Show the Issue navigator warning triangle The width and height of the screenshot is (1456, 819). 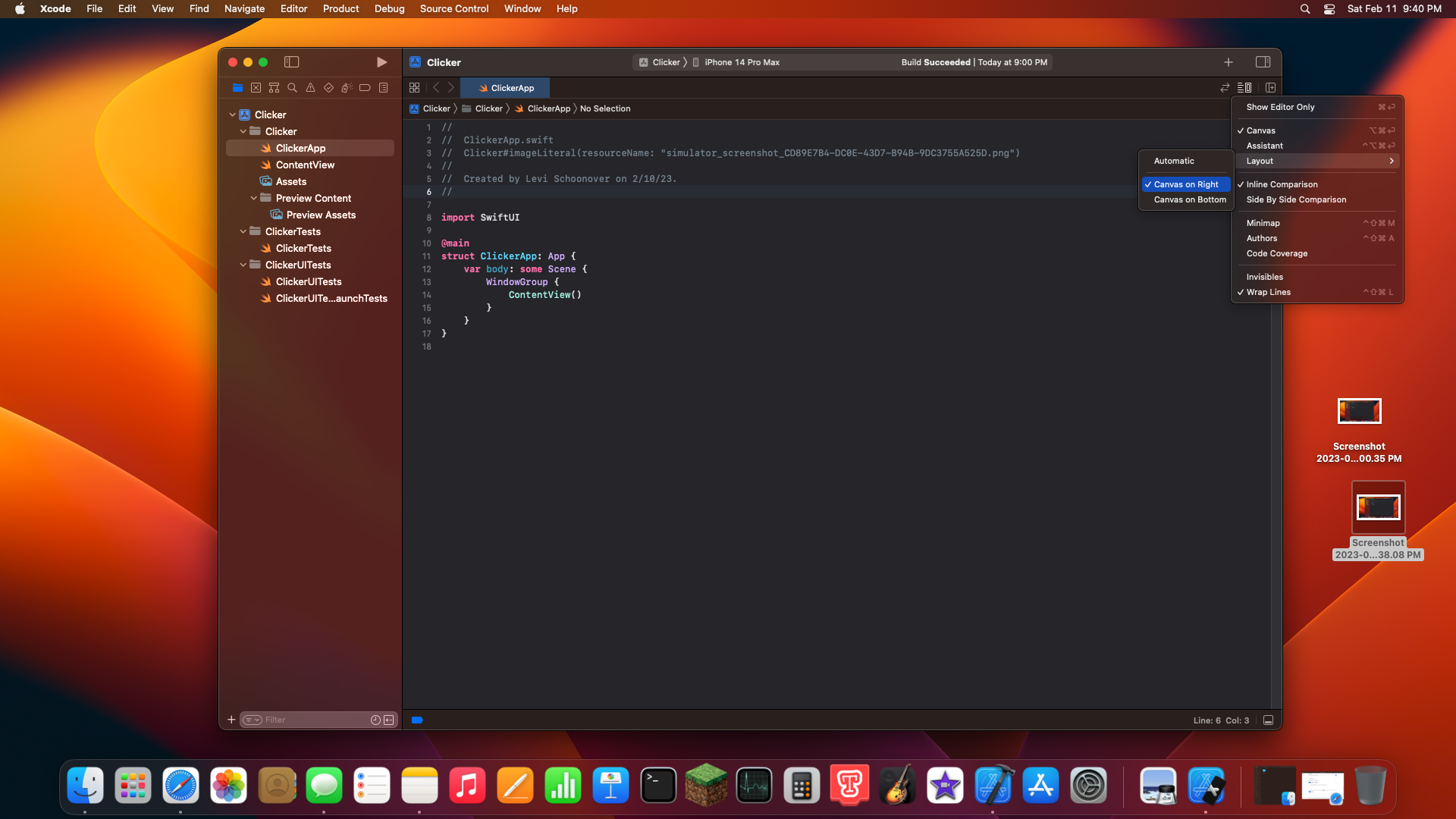310,88
